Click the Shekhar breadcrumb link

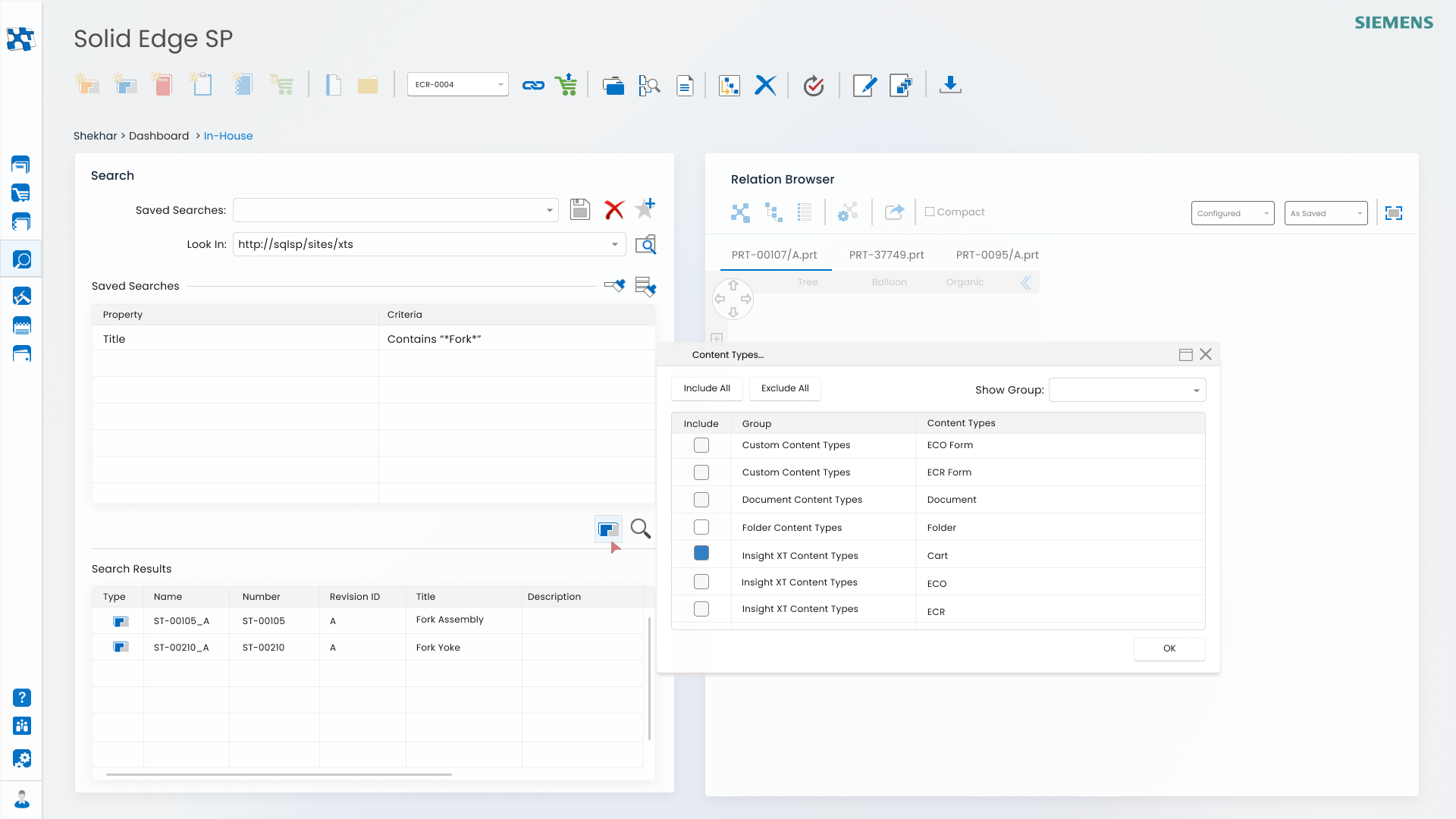[95, 136]
